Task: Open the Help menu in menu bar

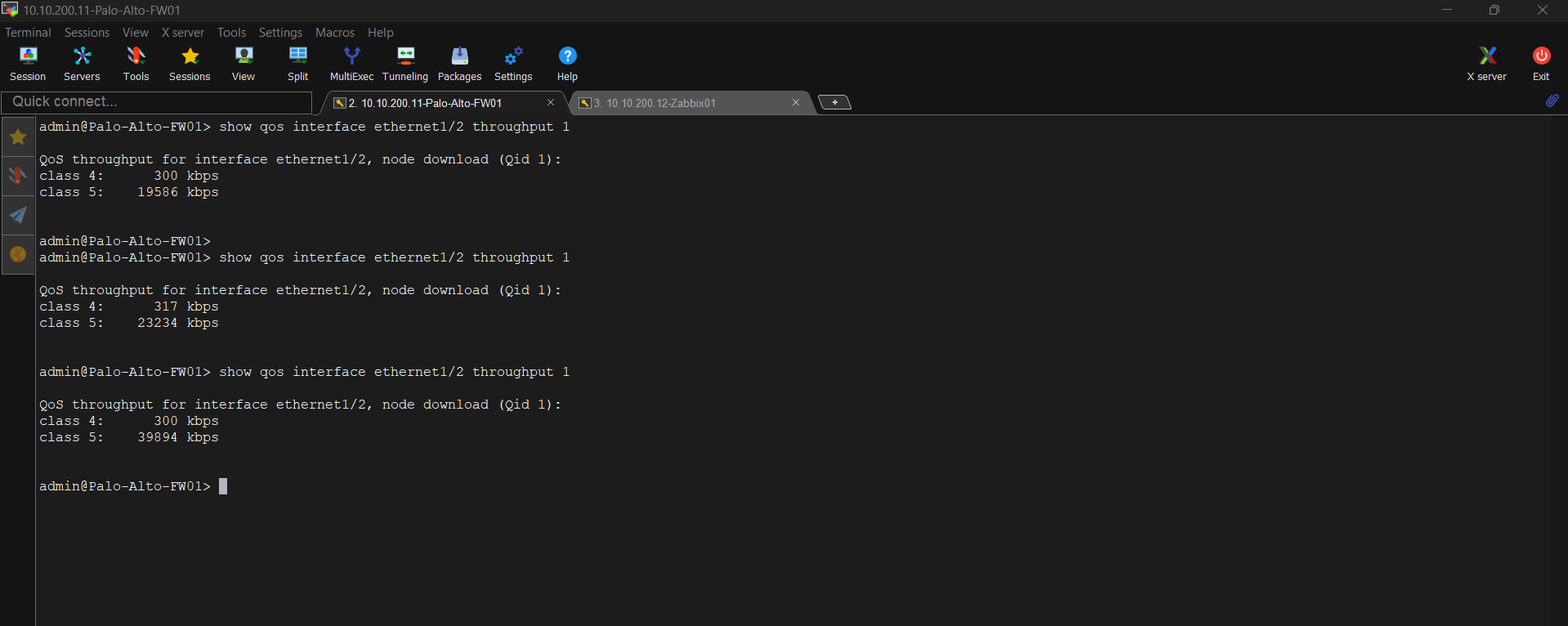Action: pyautogui.click(x=381, y=33)
